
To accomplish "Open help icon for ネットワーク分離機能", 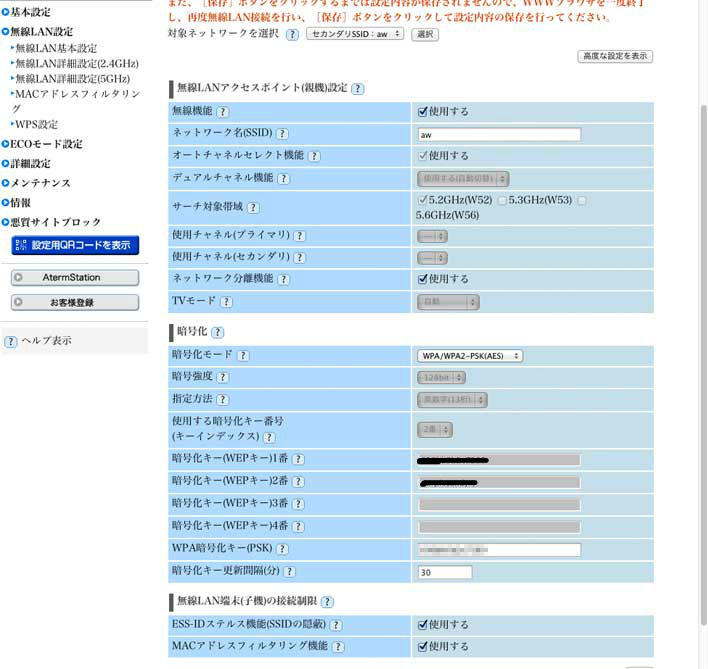I will (284, 279).
